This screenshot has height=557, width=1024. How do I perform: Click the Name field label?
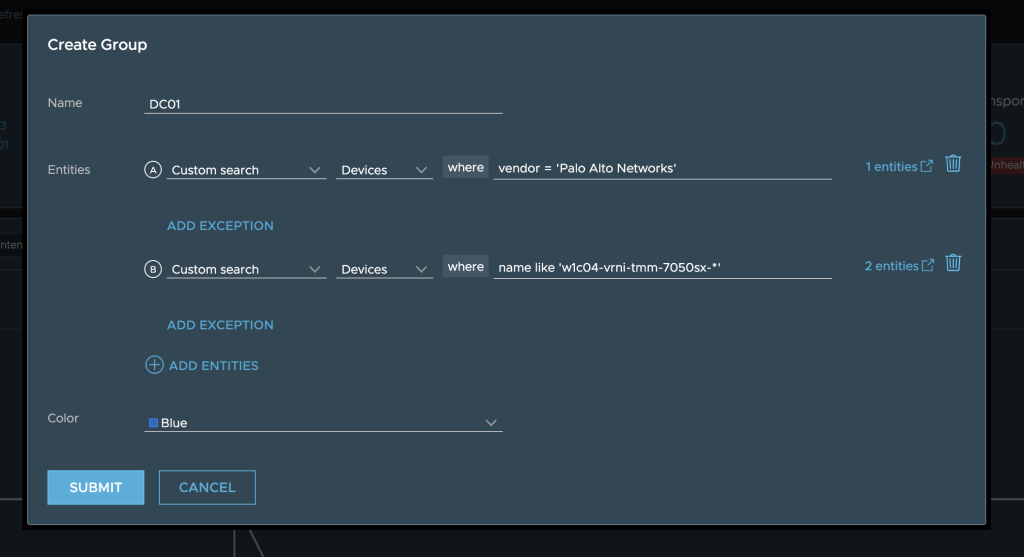pos(65,103)
